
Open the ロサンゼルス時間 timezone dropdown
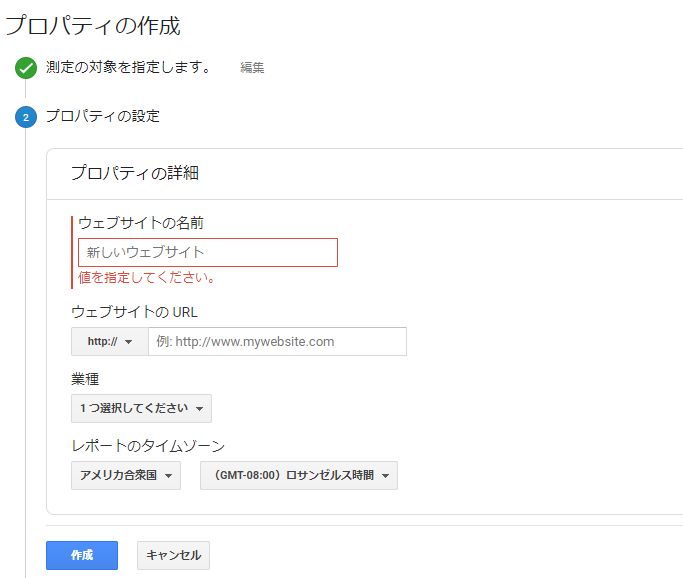coord(299,475)
